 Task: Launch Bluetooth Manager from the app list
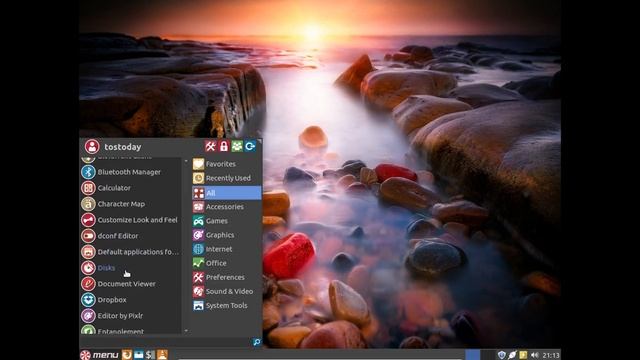pos(130,172)
